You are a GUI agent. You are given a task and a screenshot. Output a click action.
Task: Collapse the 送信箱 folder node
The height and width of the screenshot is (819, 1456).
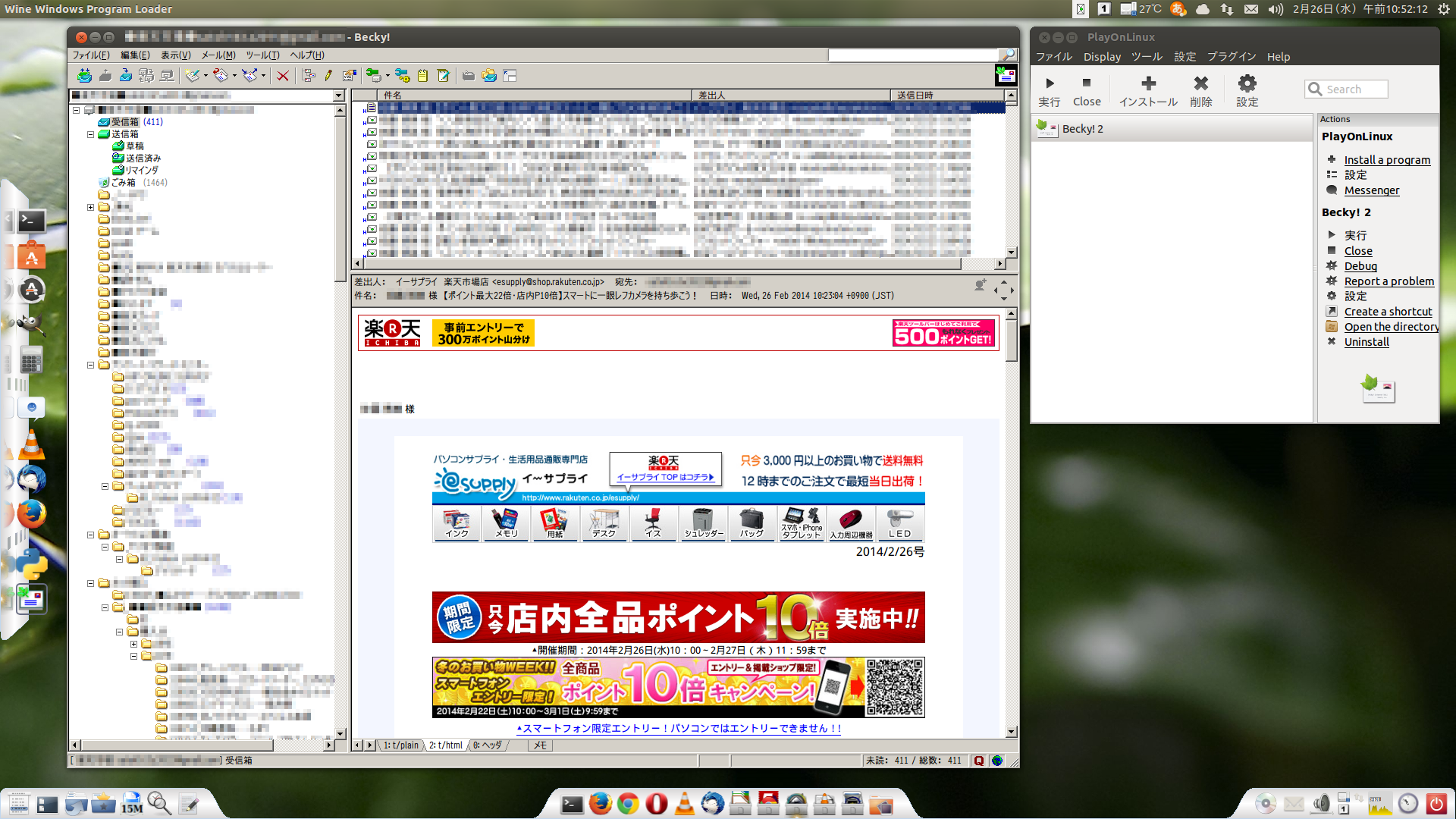click(91, 134)
